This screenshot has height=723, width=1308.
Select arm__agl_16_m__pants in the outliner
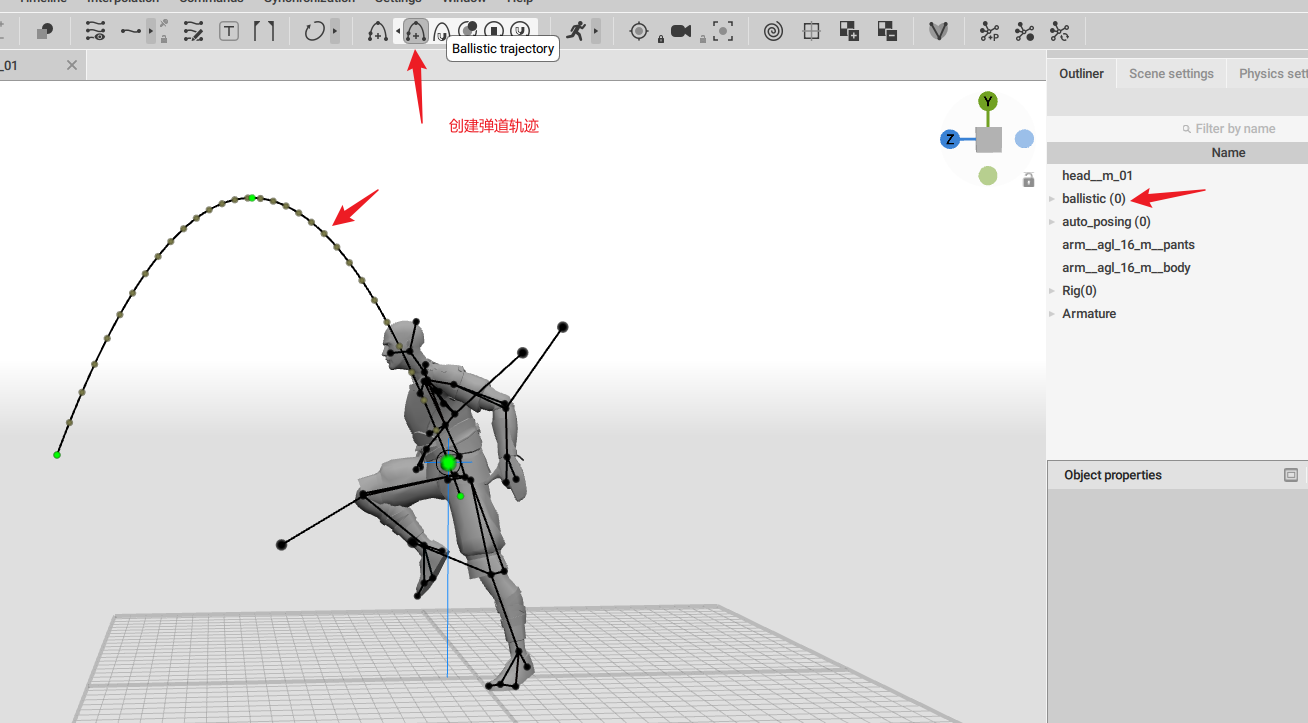[1128, 245]
